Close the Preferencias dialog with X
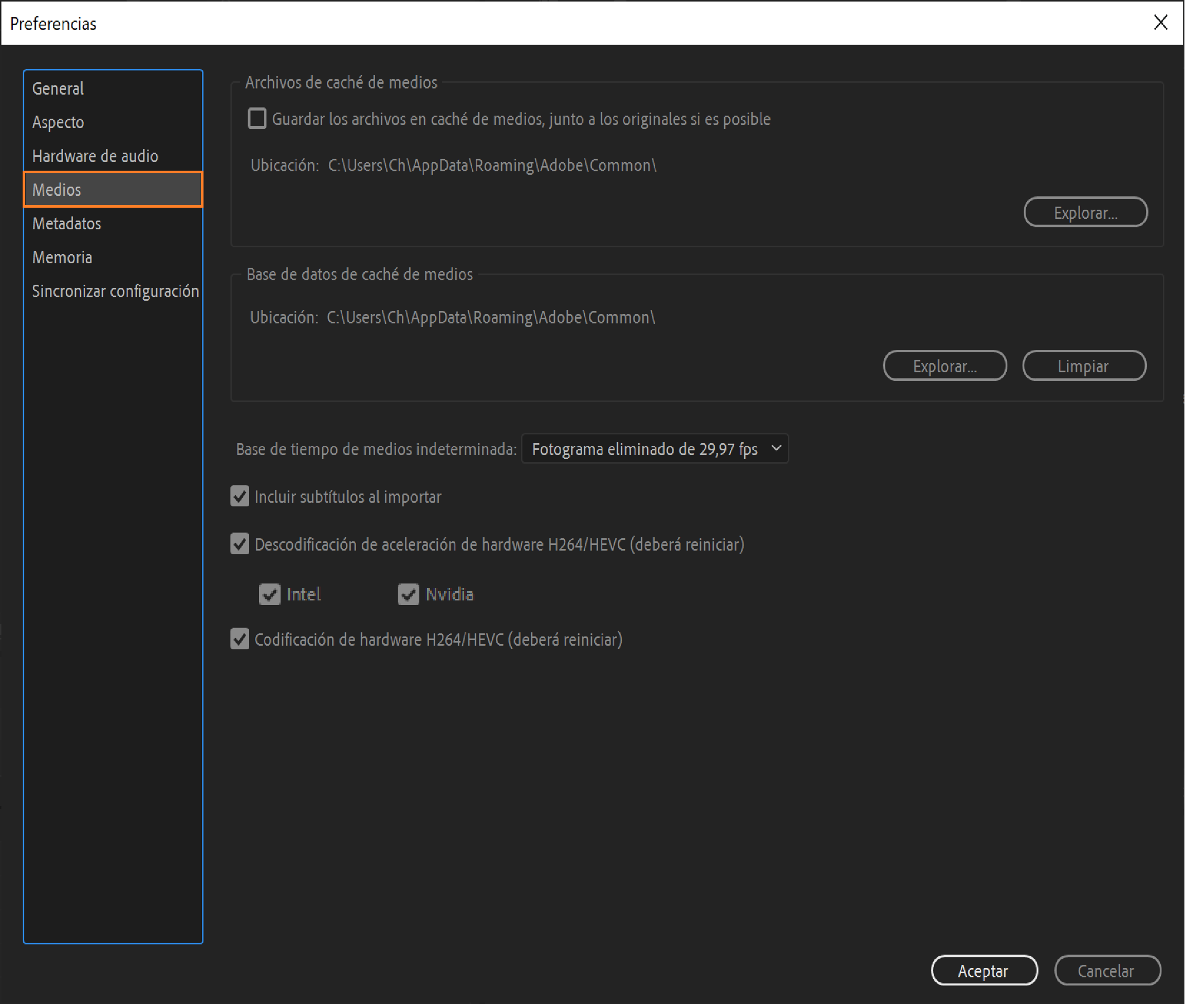1204x1004 pixels. (x=1160, y=23)
